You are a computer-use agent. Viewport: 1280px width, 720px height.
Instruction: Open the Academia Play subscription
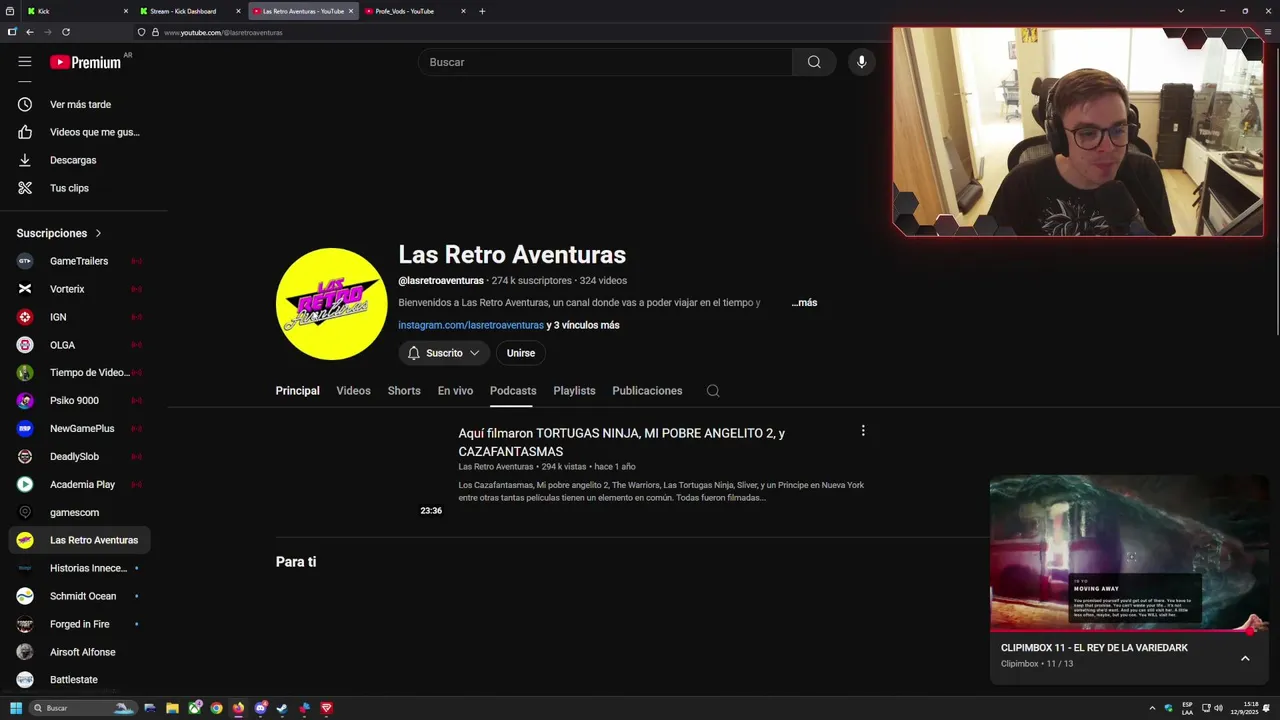(80, 485)
